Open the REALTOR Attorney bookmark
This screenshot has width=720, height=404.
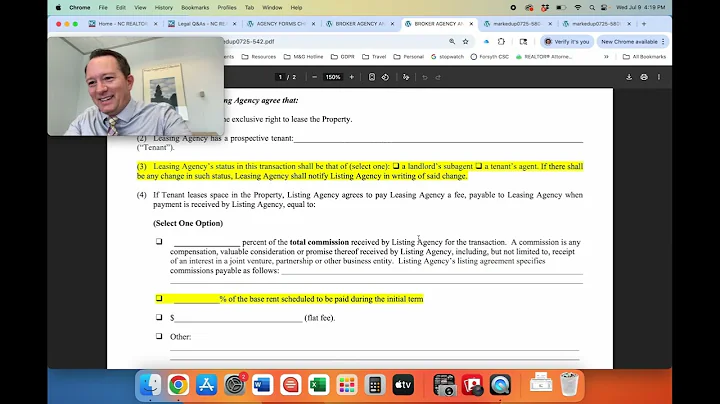(544, 56)
